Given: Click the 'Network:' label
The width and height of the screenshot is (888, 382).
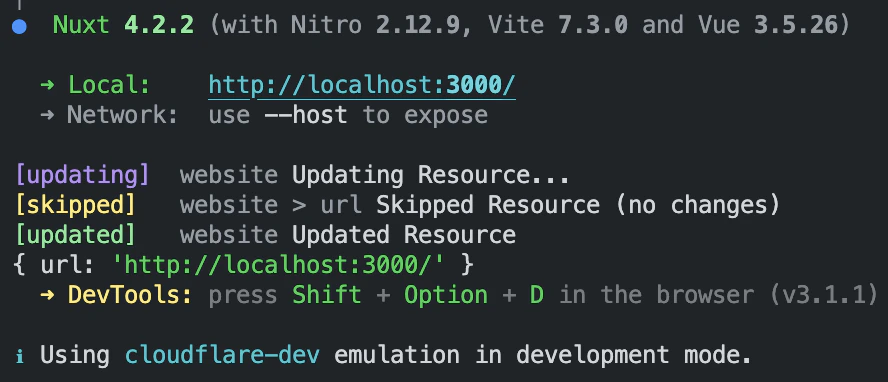Looking at the screenshot, I should (123, 115).
